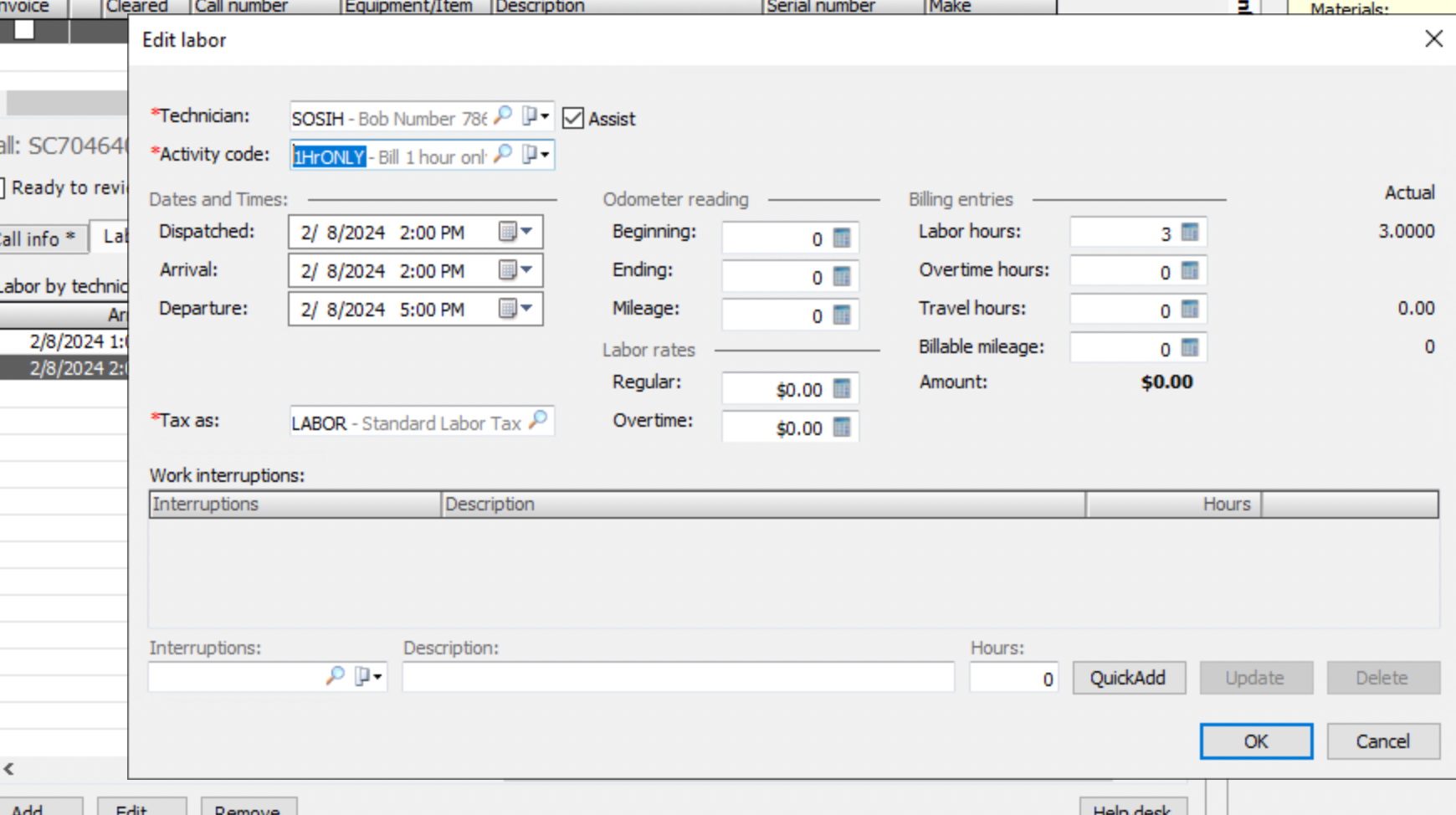Expand the Technician flag dropdown
The height and width of the screenshot is (815, 1456).
[536, 115]
